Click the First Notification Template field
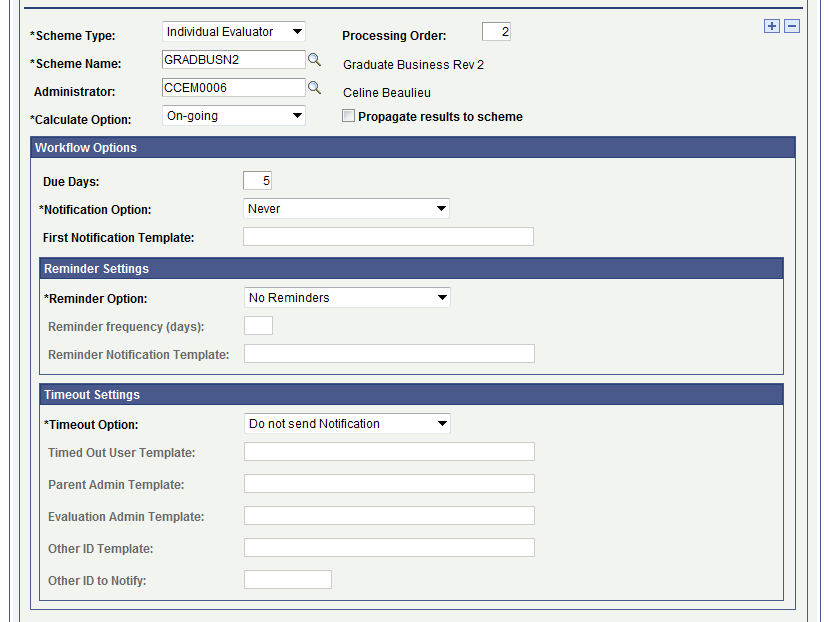The height and width of the screenshot is (622, 830). click(x=388, y=236)
